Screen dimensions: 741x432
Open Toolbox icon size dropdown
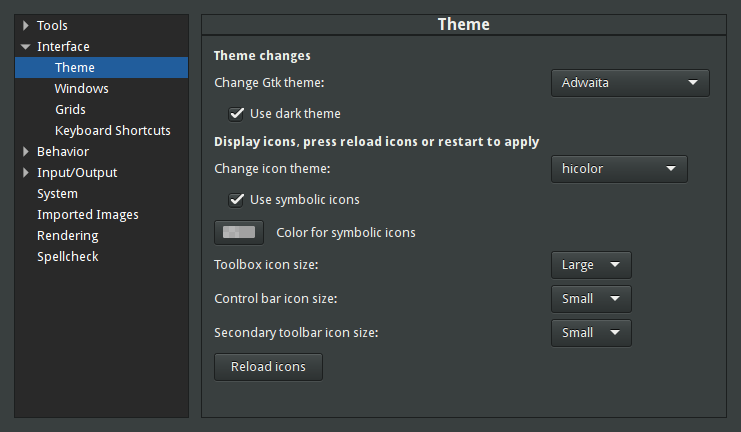click(x=591, y=265)
